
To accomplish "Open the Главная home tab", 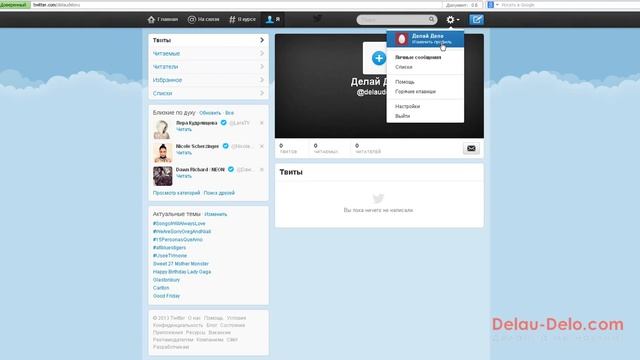I will click(x=162, y=19).
